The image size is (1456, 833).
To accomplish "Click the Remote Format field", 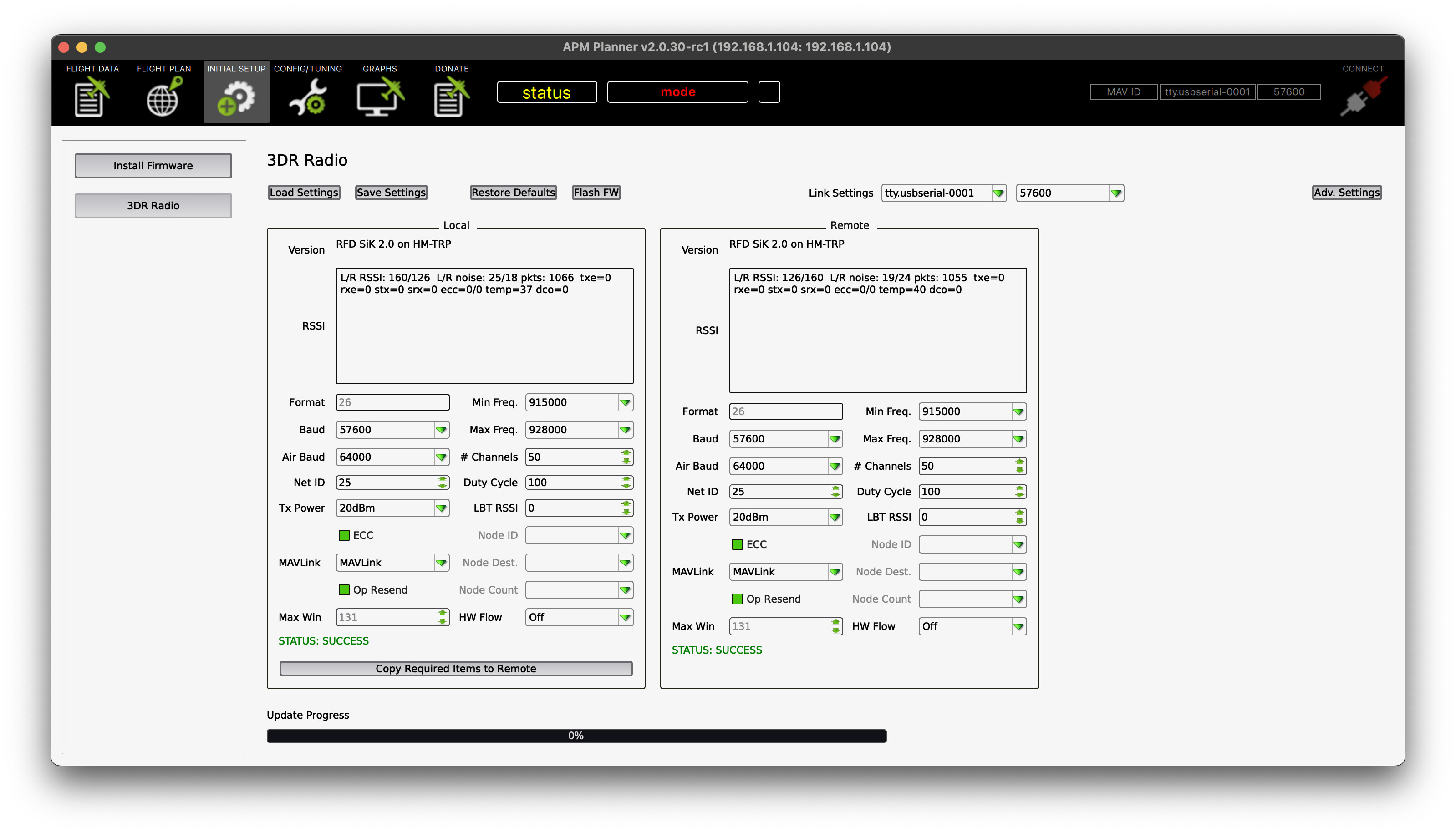I will click(786, 411).
